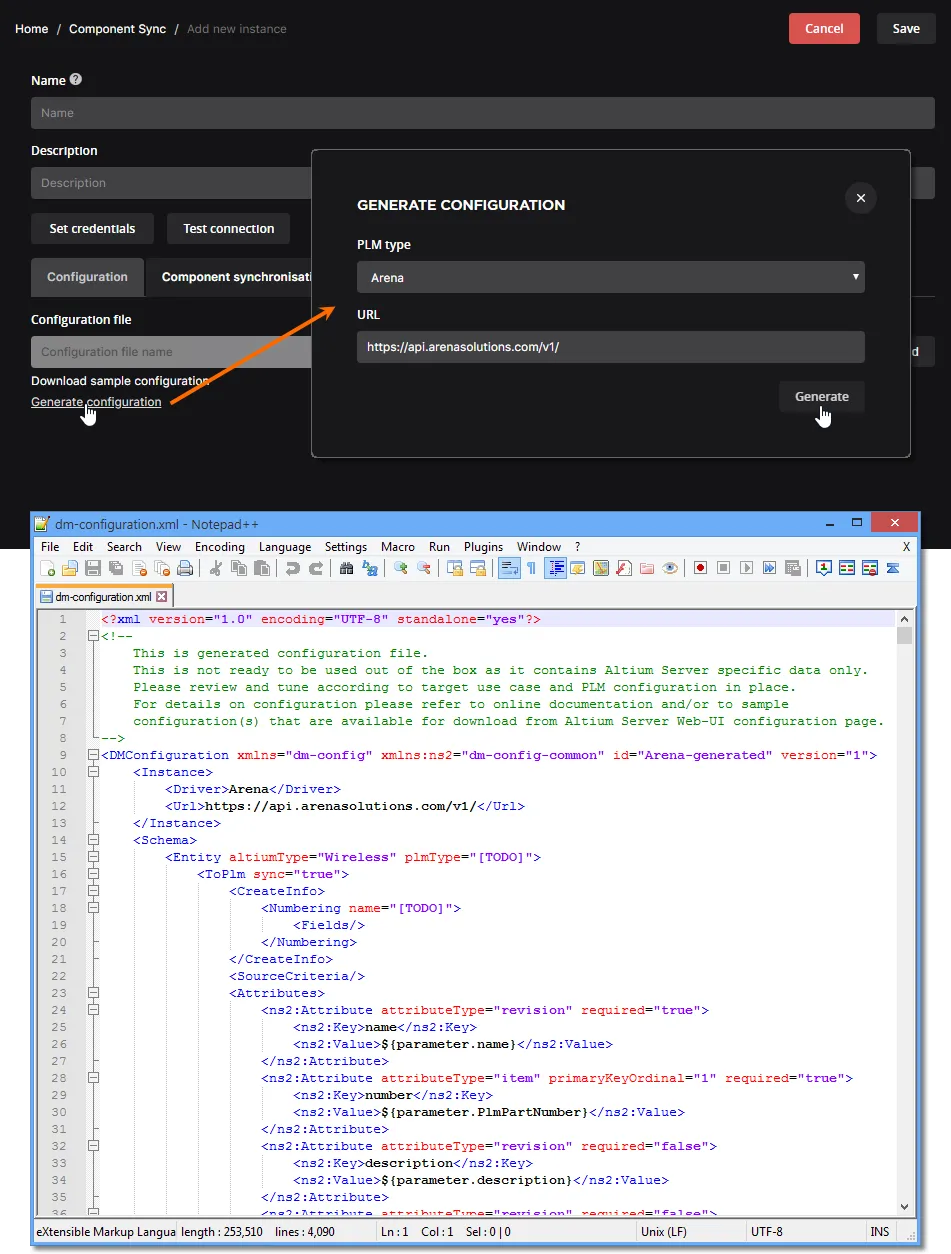Click Zoom Out icon in Notepad++ toolbar
This screenshot has height=1254, width=951.
[424, 568]
